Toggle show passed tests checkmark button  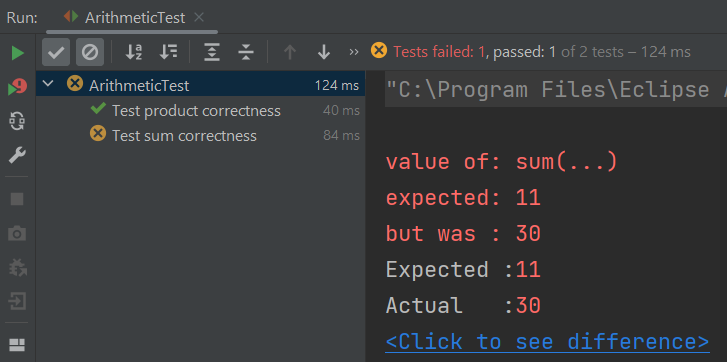tap(56, 52)
